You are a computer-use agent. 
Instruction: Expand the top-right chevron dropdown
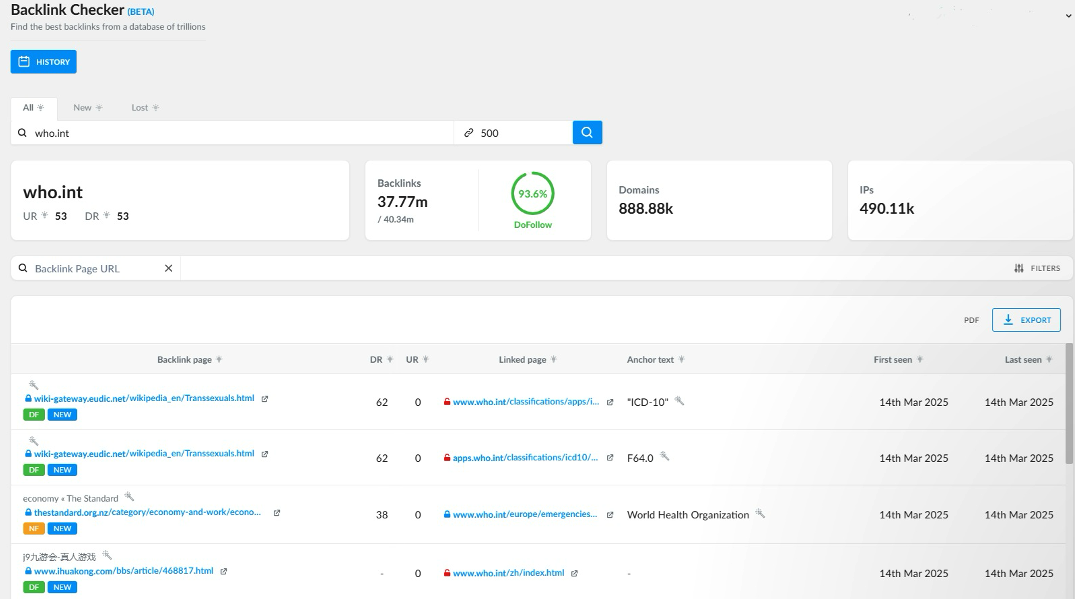[1069, 15]
